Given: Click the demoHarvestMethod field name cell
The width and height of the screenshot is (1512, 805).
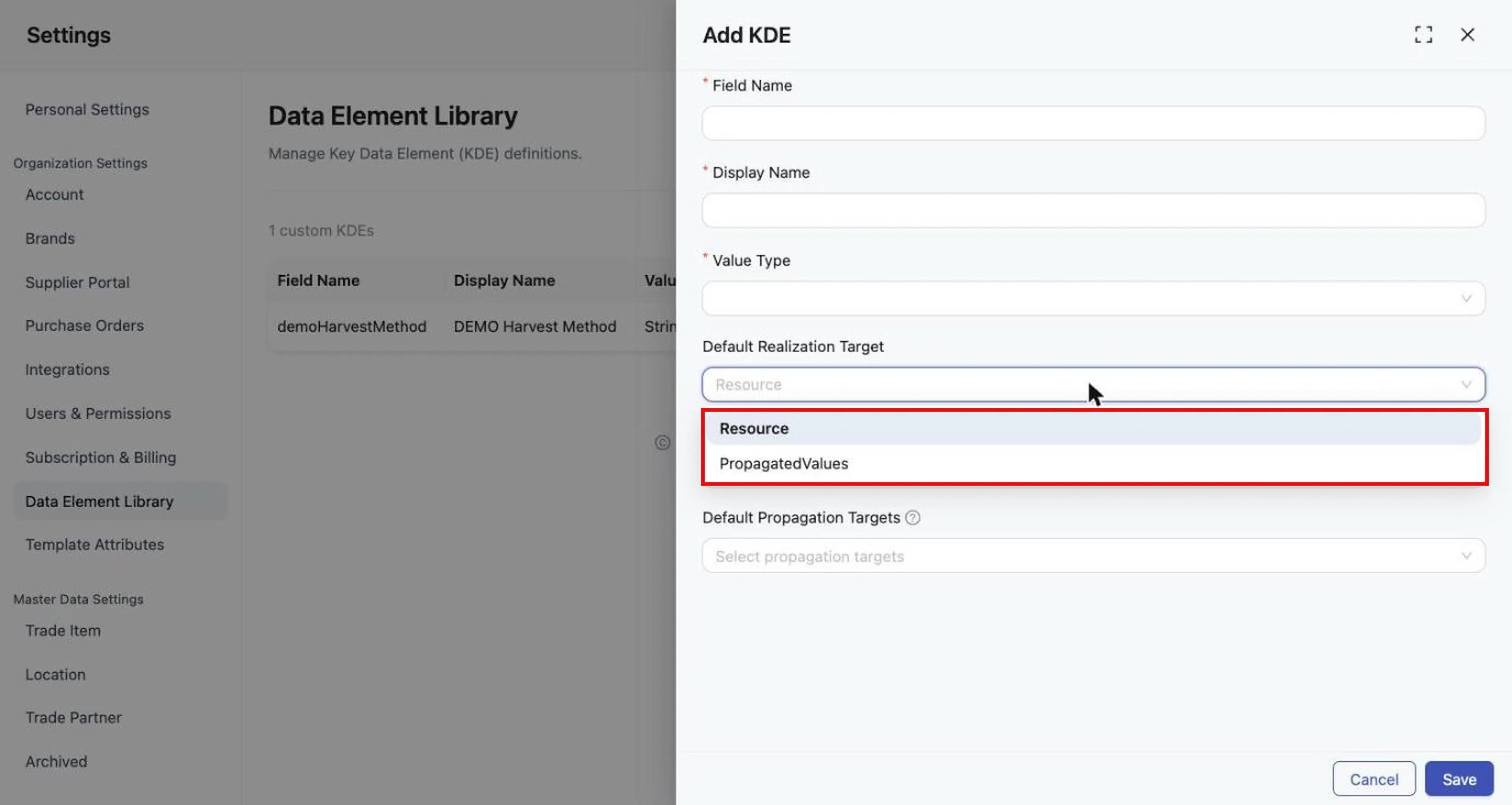Looking at the screenshot, I should (352, 326).
